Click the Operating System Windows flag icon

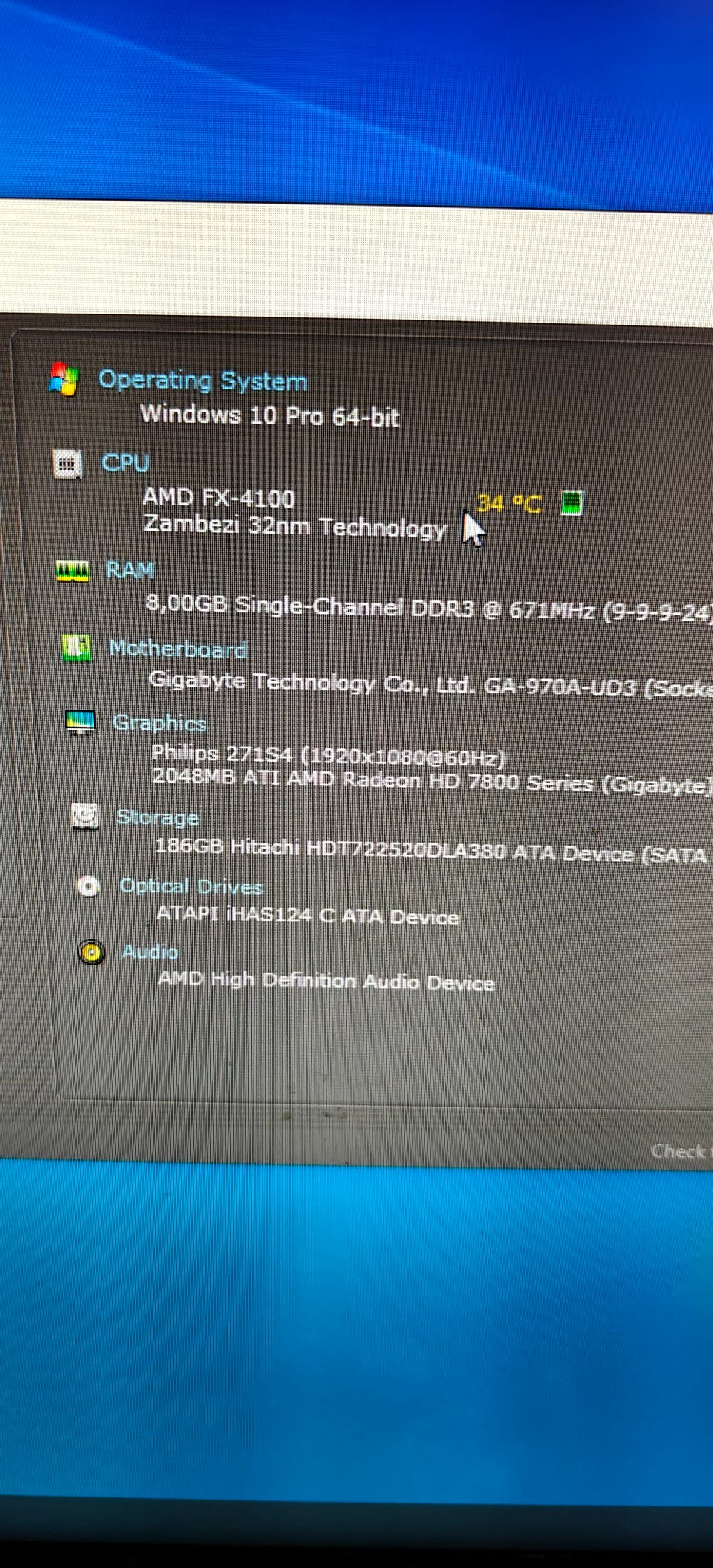click(x=65, y=379)
